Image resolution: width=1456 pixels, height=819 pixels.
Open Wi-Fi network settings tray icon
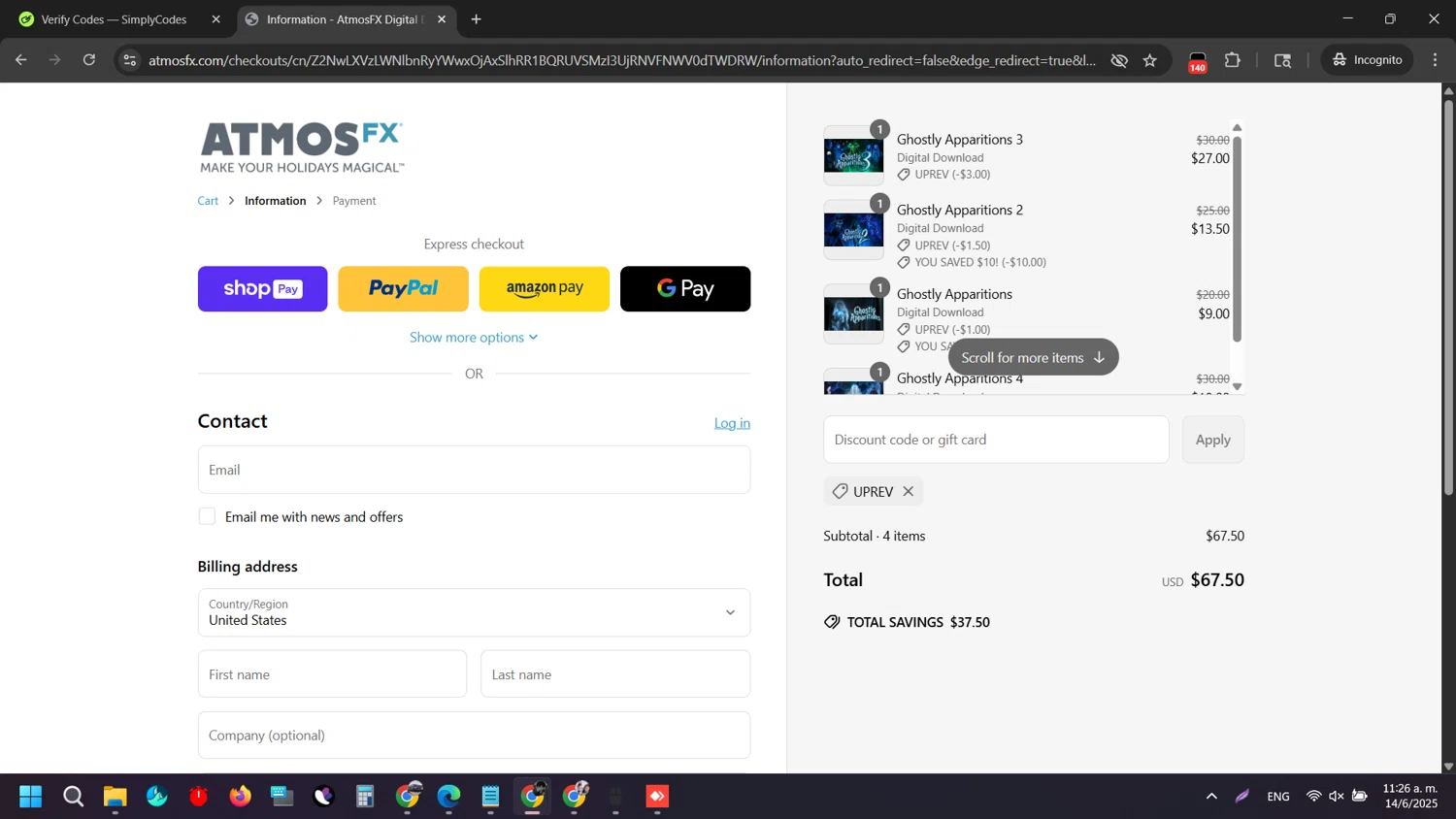pos(1313,797)
